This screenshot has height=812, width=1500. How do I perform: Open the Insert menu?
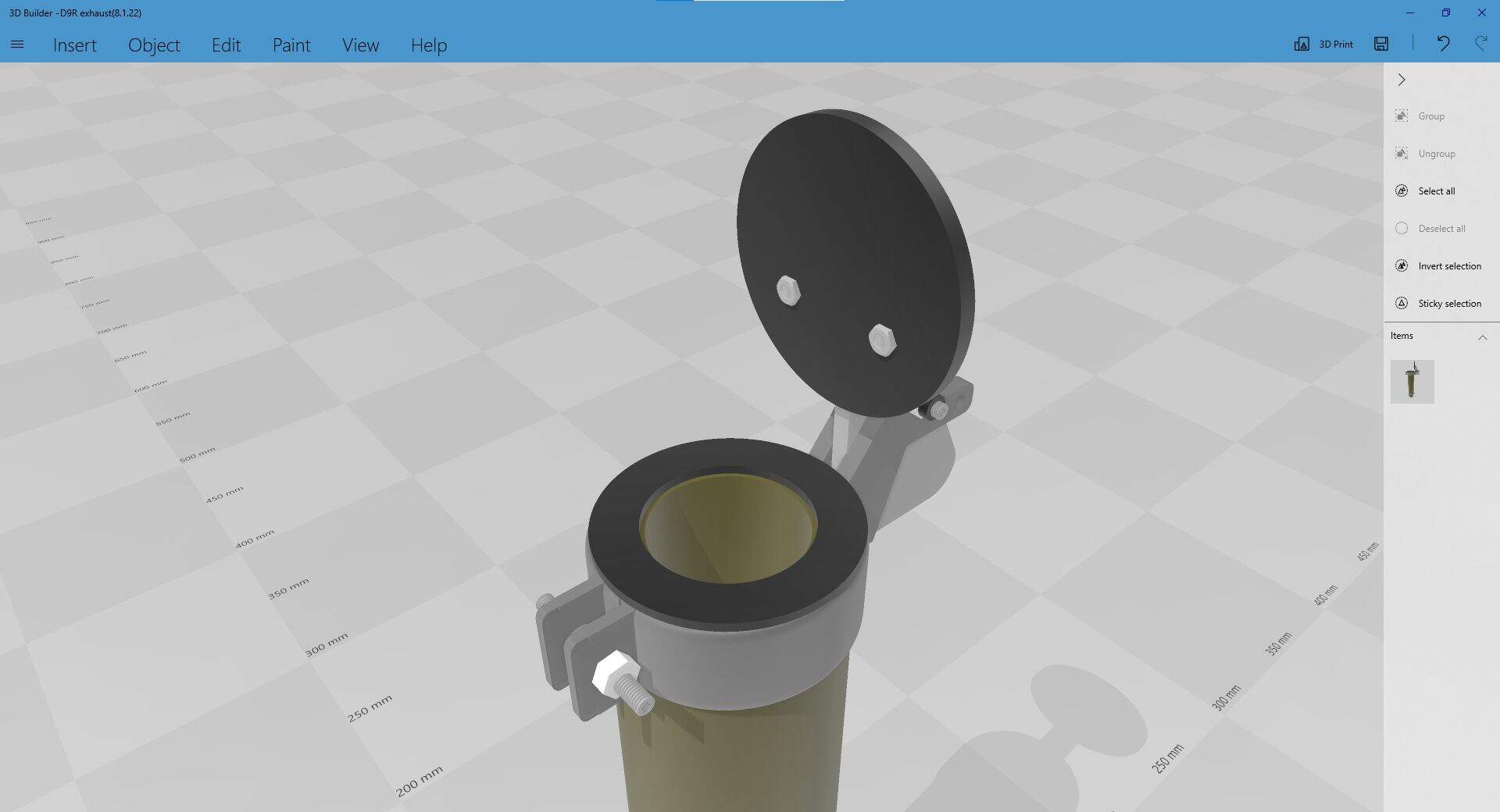click(75, 45)
